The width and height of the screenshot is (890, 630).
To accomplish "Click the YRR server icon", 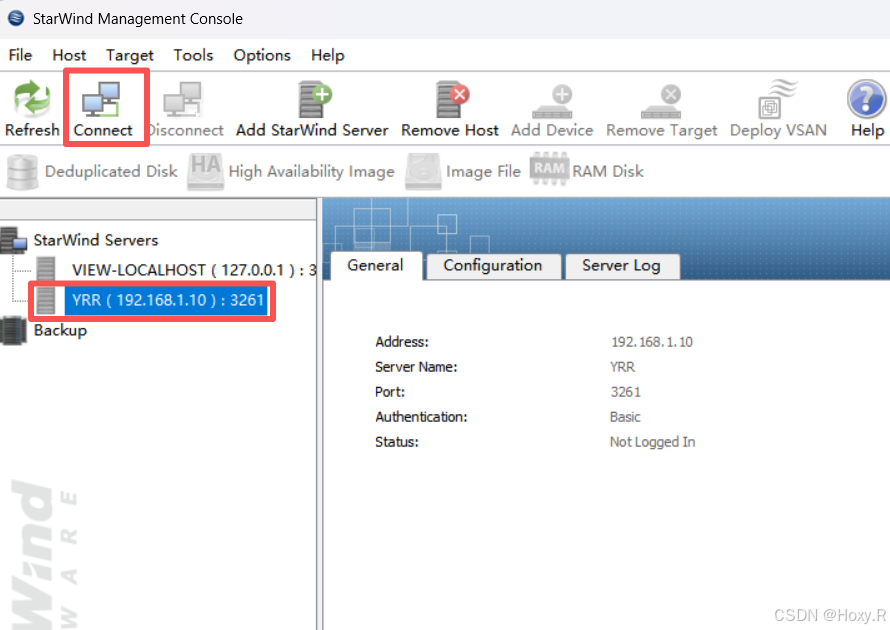I will pos(46,300).
